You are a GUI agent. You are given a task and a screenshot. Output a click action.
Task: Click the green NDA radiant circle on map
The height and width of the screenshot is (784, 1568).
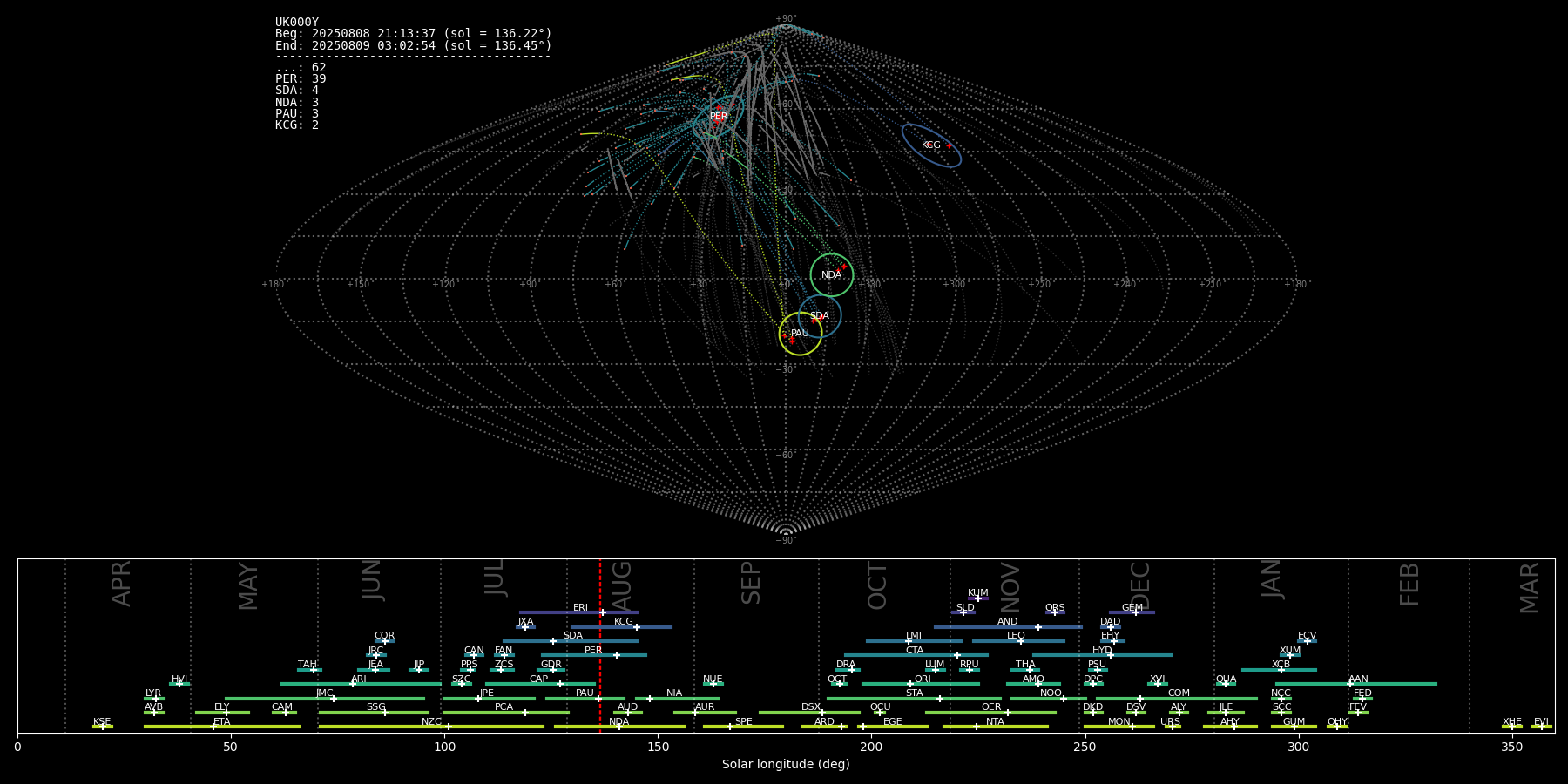[832, 275]
